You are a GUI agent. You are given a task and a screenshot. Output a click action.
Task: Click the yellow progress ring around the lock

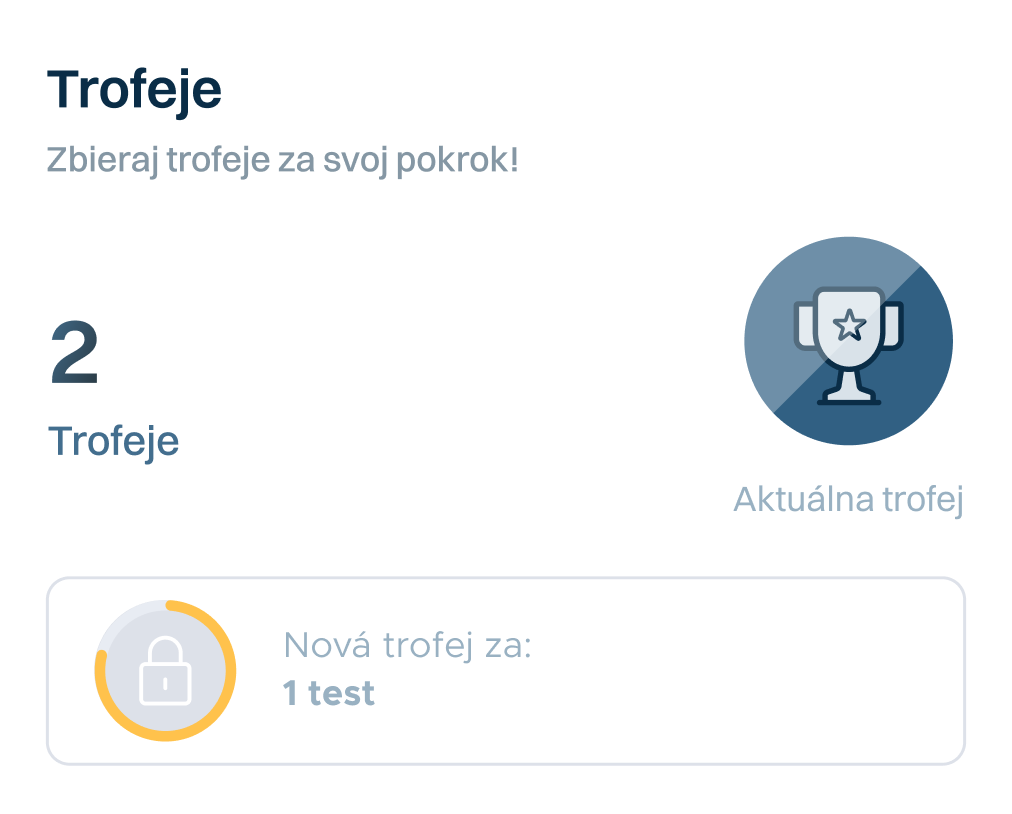(231, 670)
